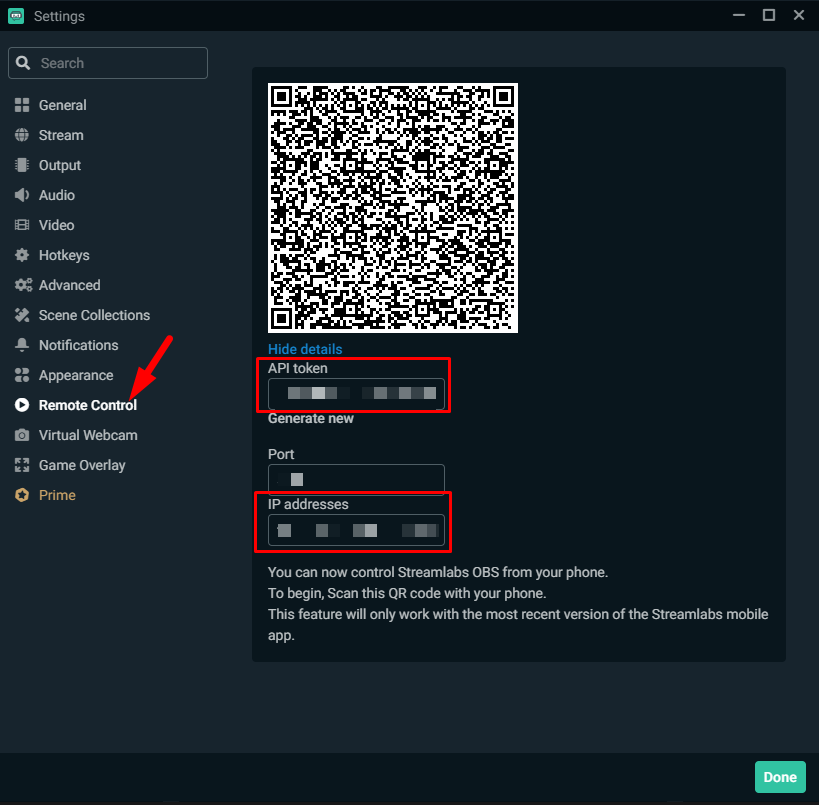
Task: Open Advanced settings
Action: (x=69, y=285)
